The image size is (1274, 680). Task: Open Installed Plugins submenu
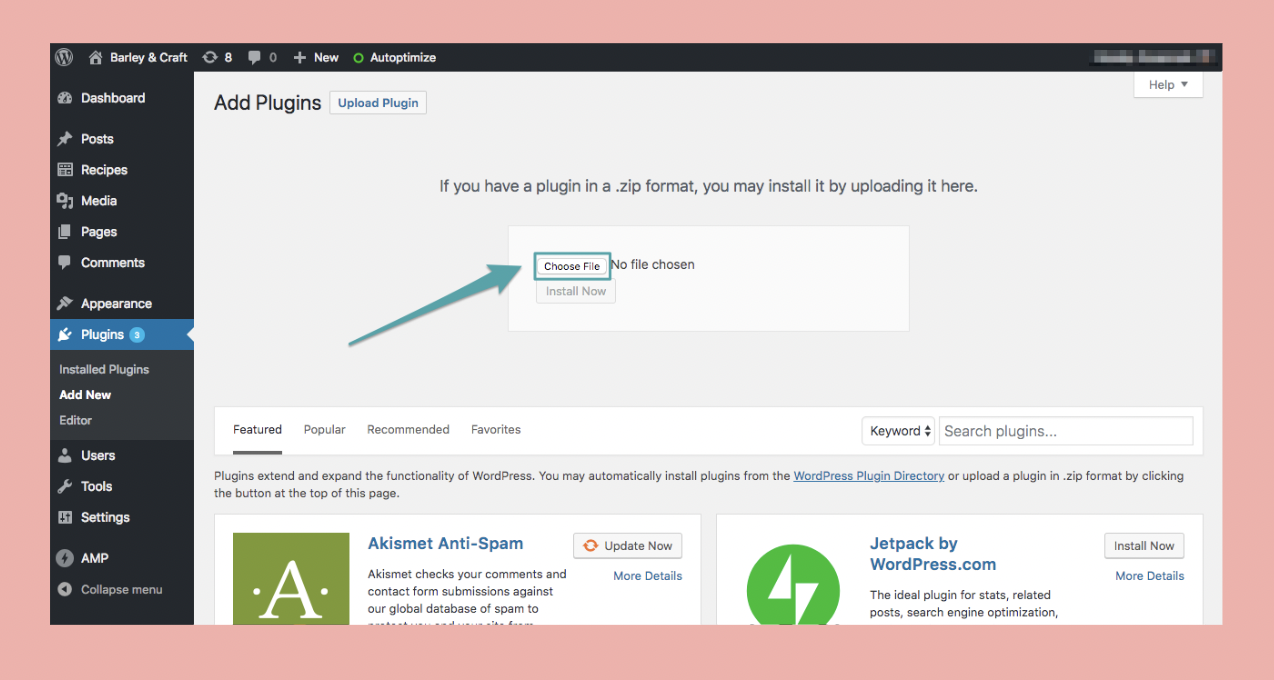[104, 369]
